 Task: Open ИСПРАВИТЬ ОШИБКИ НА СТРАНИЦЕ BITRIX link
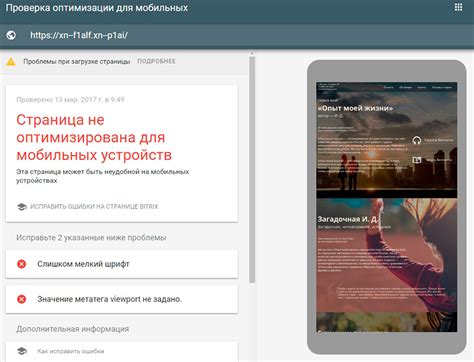94,207
